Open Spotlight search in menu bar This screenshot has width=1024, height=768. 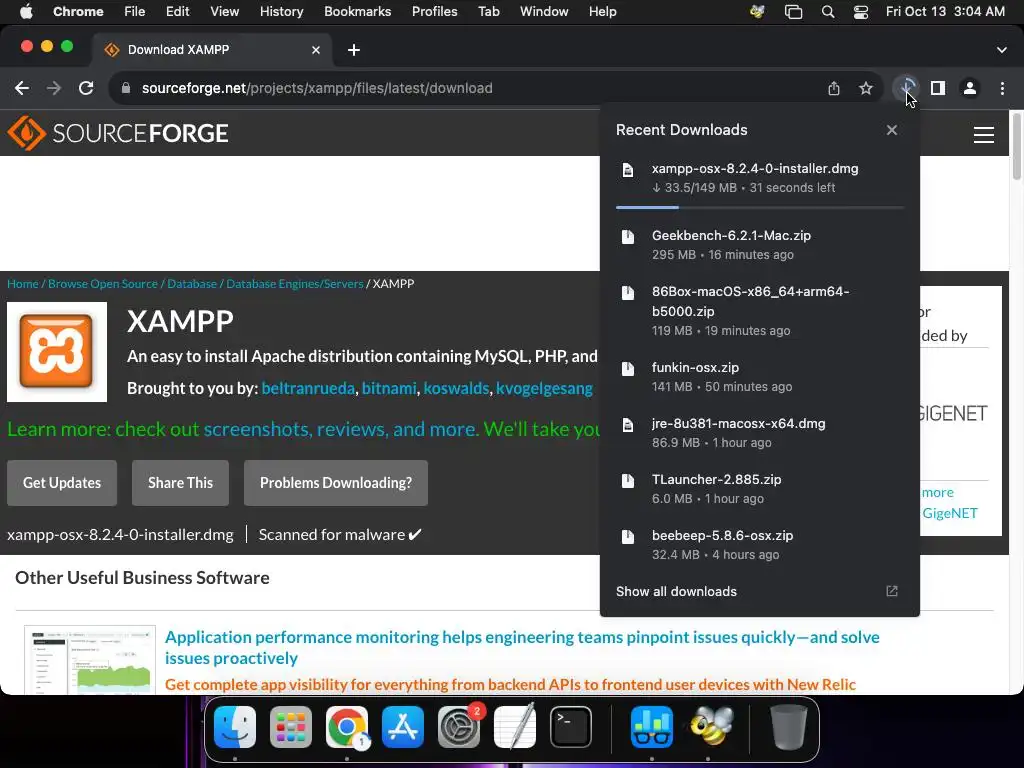[x=827, y=12]
